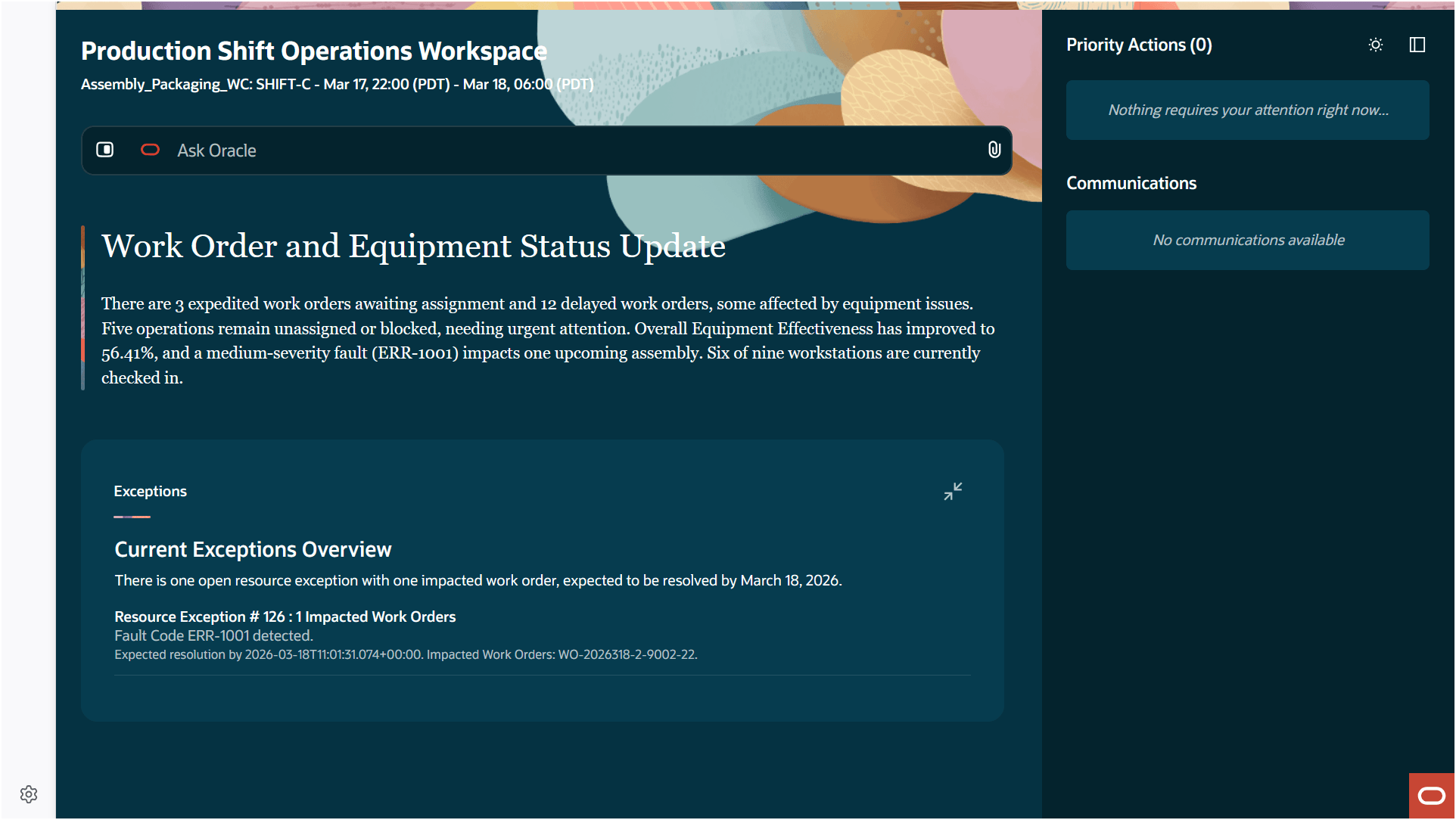Screen dimensions: 1456x820
Task: Attach a file using the paperclip icon
Action: point(994,150)
